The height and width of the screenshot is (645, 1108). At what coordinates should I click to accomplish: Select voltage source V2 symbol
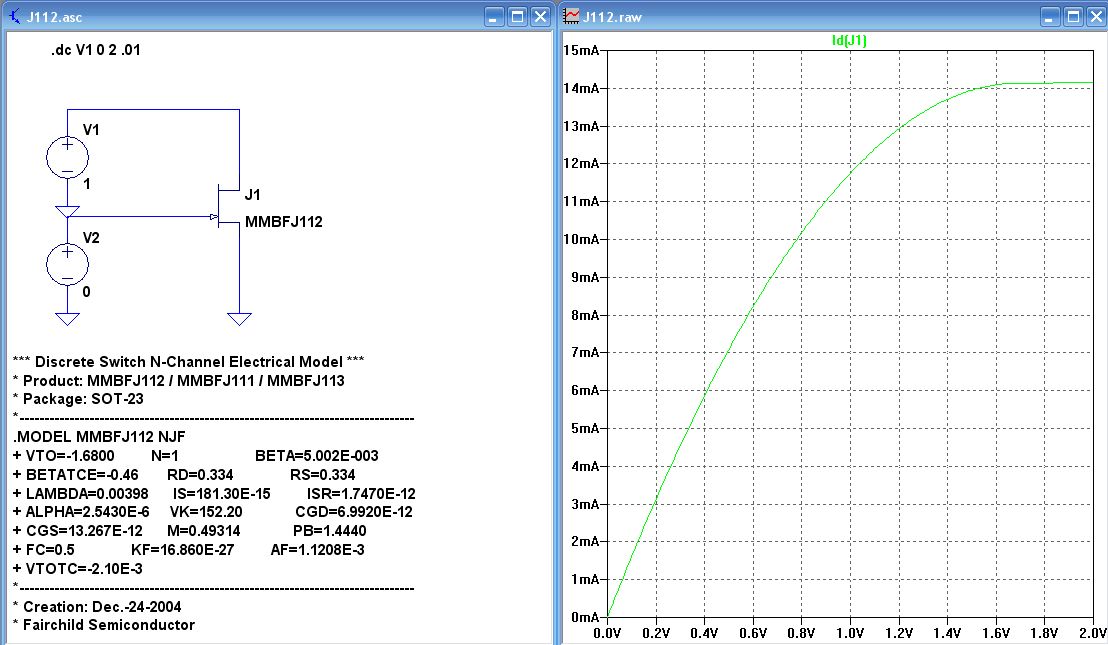pyautogui.click(x=67, y=265)
